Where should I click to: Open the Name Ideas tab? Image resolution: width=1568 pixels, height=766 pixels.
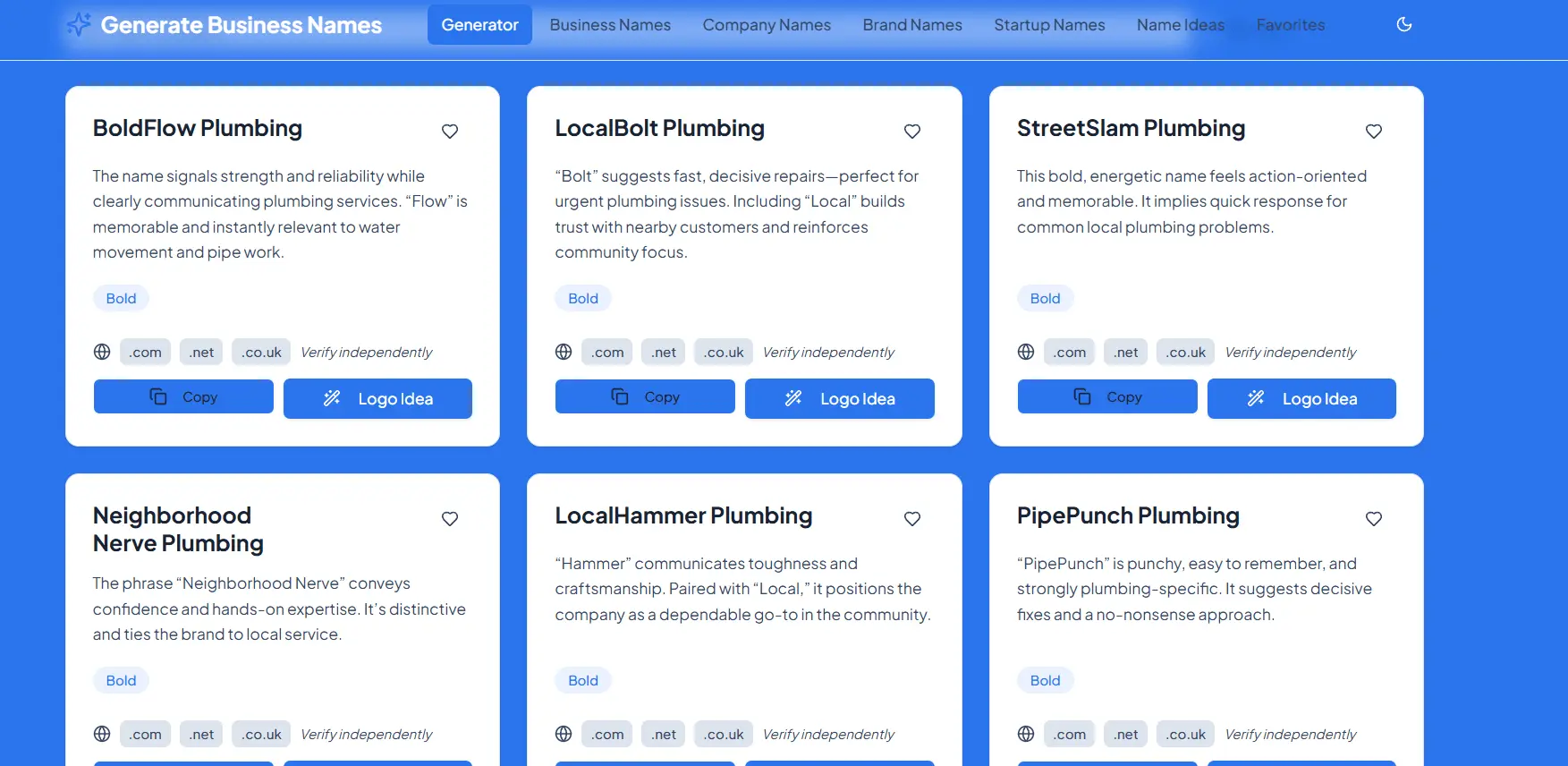click(1181, 25)
